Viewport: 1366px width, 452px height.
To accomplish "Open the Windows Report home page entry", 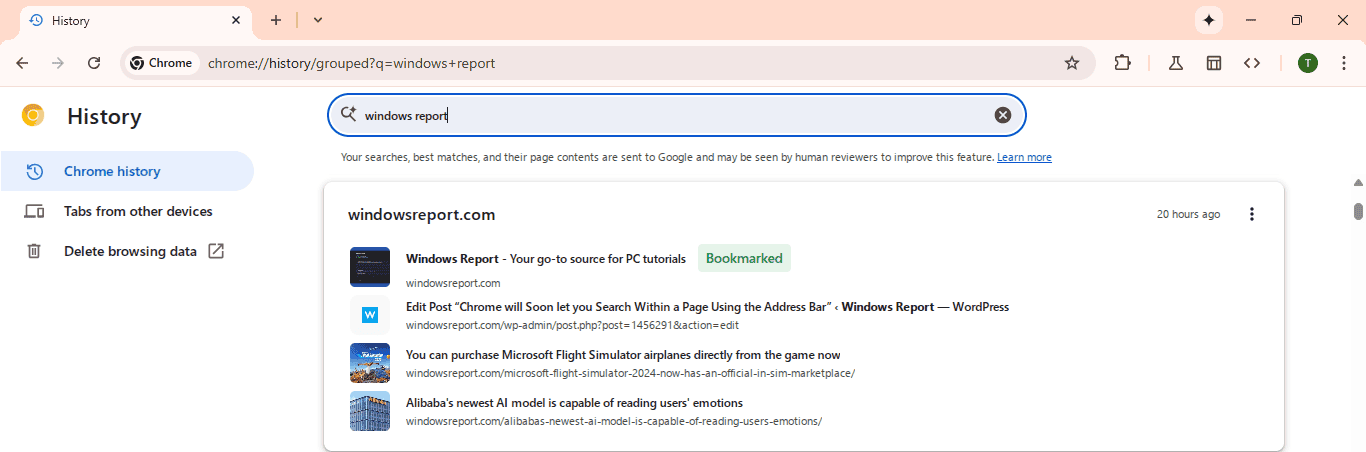I will [545, 259].
